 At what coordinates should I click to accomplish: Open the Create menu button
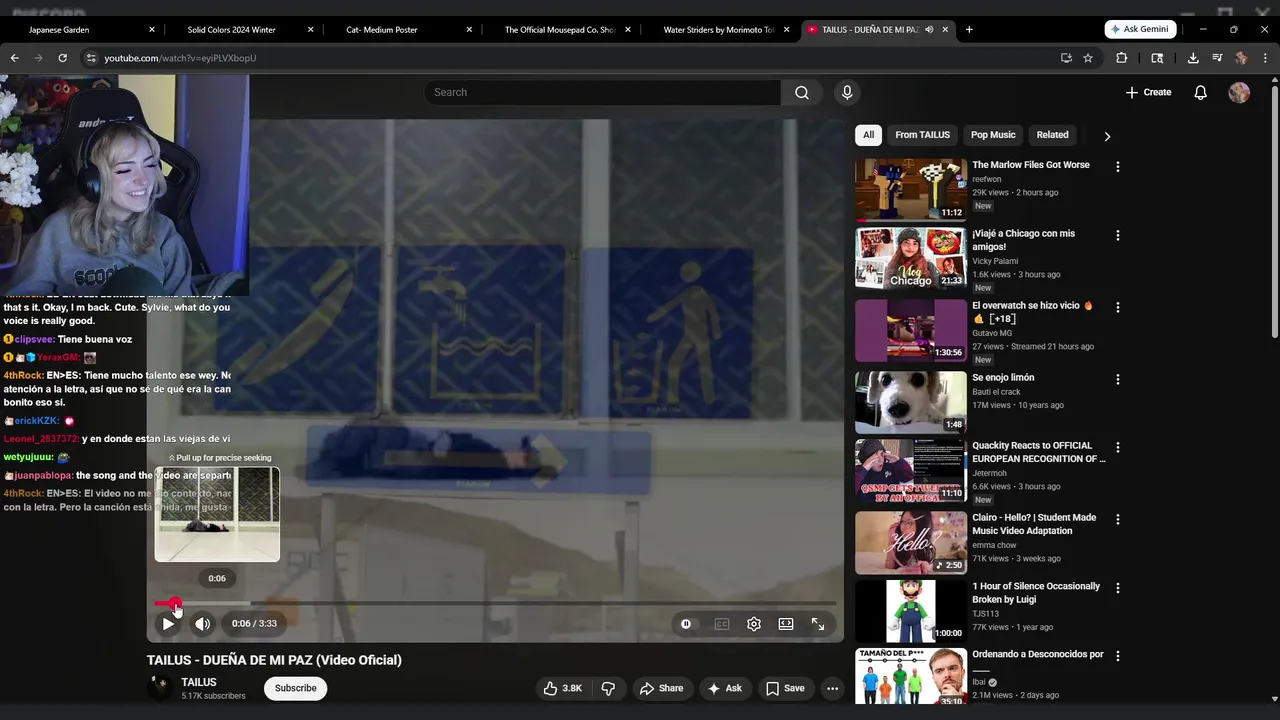(x=1148, y=92)
